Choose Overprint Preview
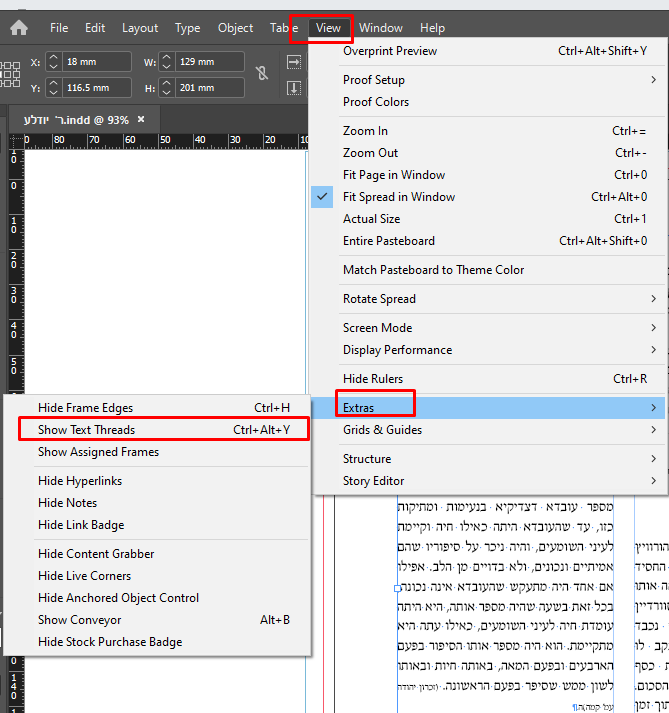Viewport: 669px width, 713px height. (x=390, y=51)
